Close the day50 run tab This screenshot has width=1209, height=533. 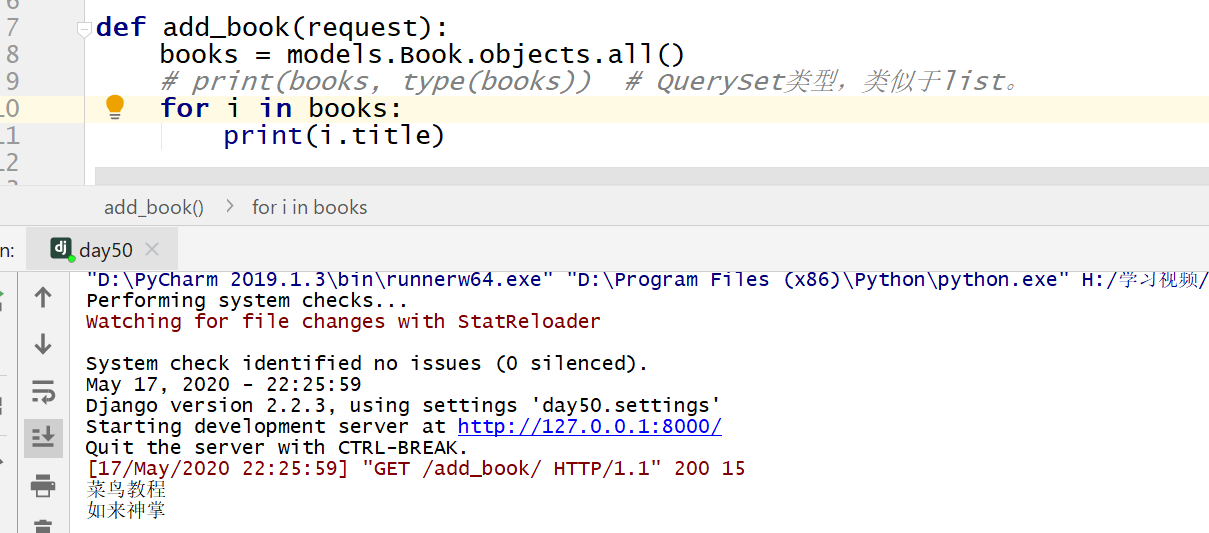coord(152,249)
